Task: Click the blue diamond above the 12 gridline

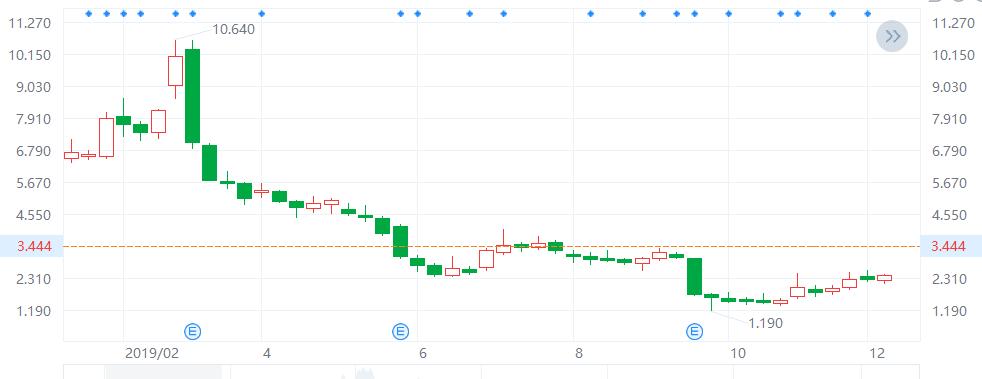Action: (x=867, y=13)
